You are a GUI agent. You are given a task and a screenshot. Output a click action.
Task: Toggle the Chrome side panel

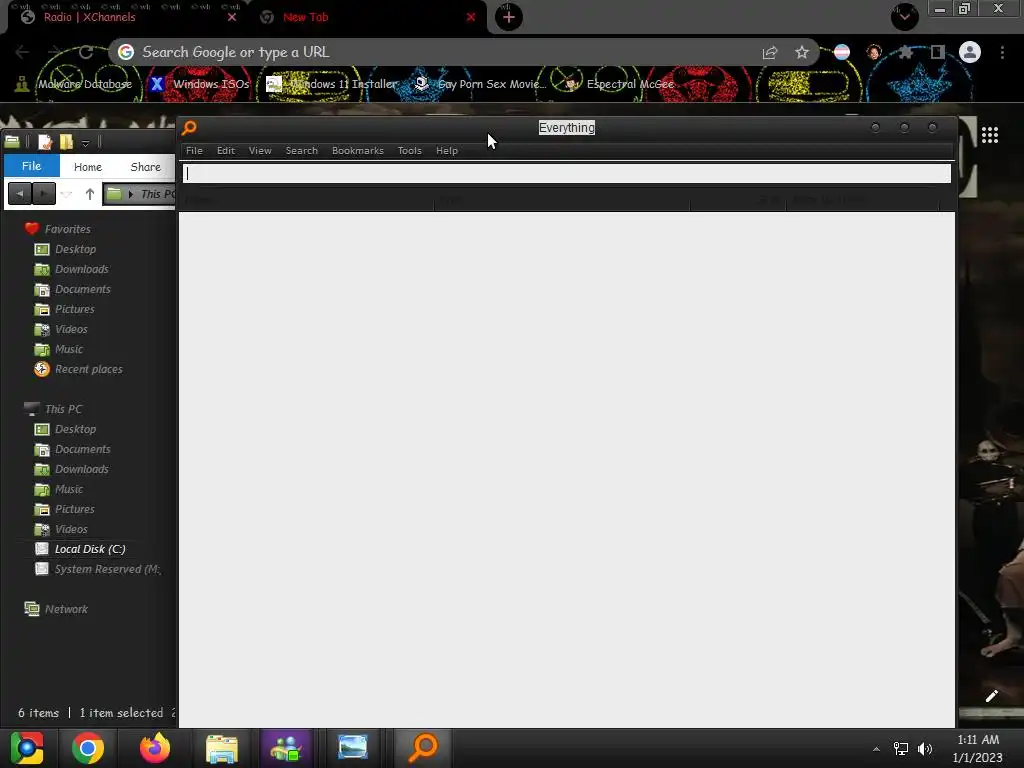pos(937,52)
